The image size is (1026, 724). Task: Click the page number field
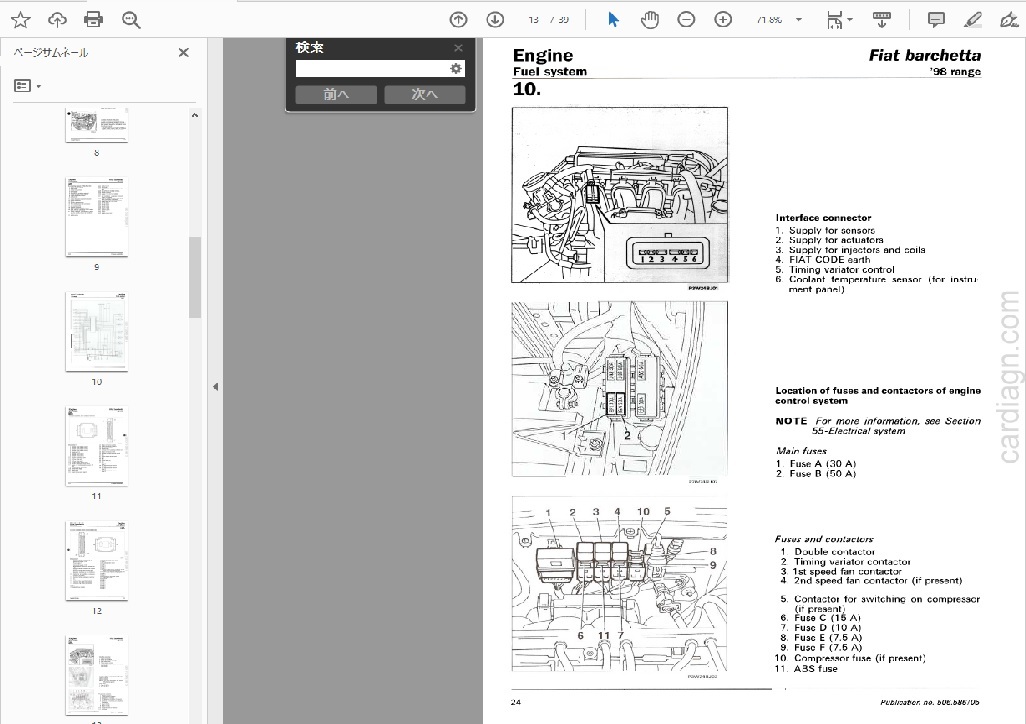tap(534, 20)
